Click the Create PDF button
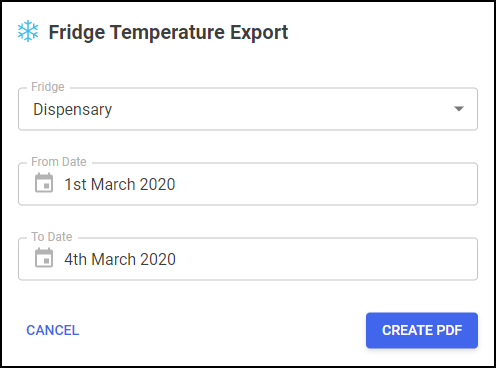 (x=422, y=330)
